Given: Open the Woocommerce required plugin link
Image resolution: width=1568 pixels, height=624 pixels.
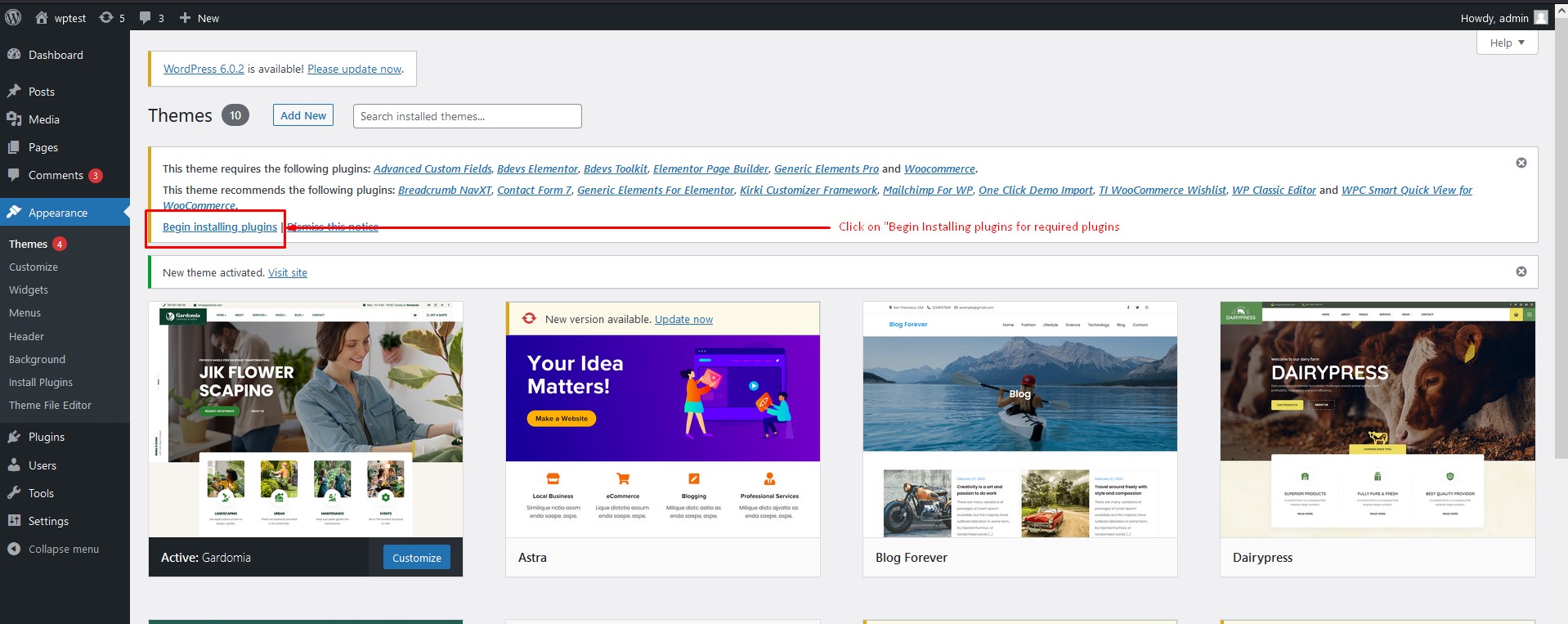Looking at the screenshot, I should 939,168.
